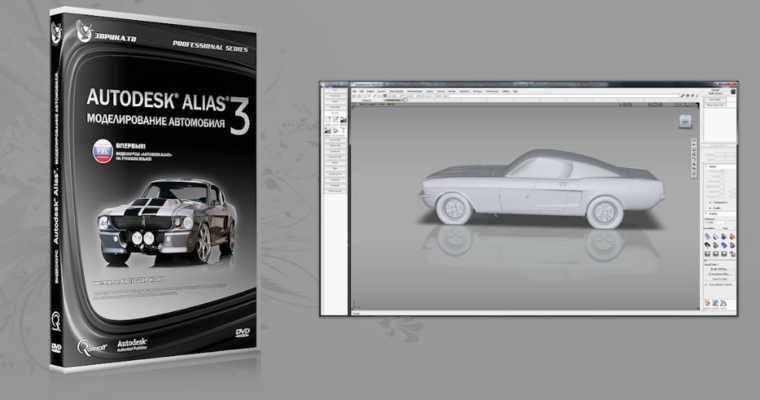This screenshot has height=400, width=760.
Task: Select the black diagnostic shade icon
Action: 707,245
